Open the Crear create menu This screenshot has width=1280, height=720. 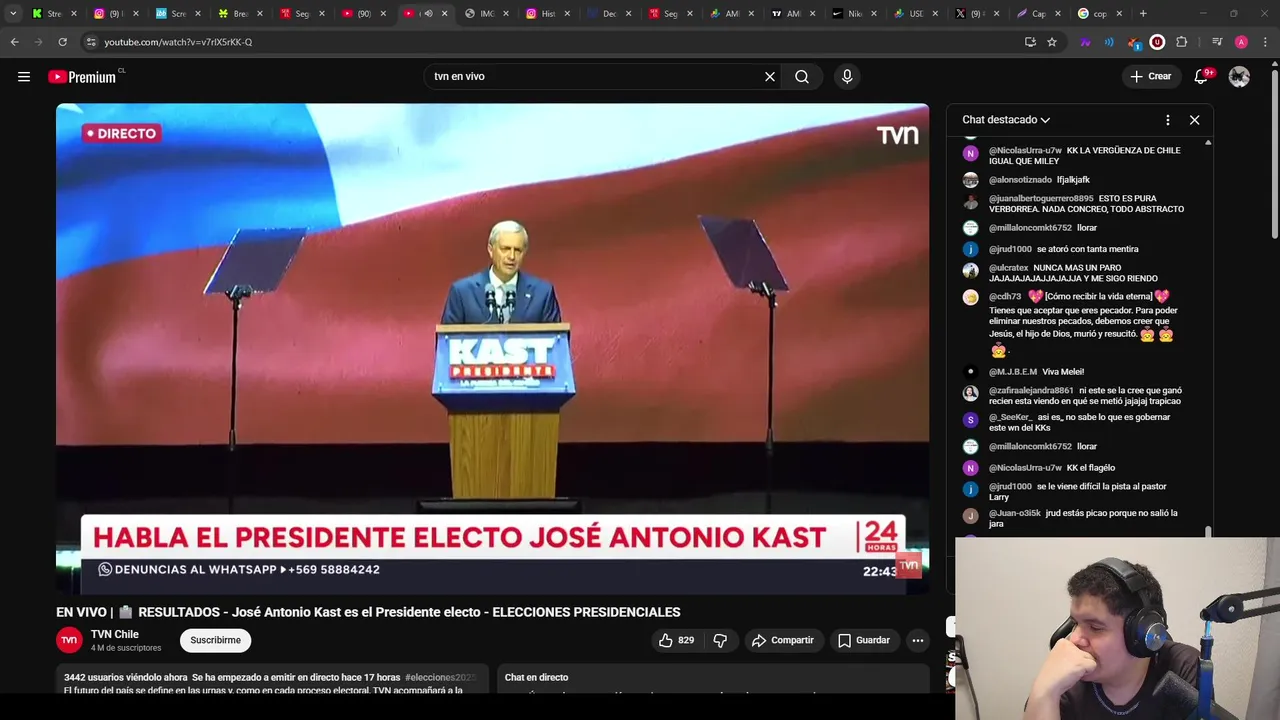(1150, 77)
